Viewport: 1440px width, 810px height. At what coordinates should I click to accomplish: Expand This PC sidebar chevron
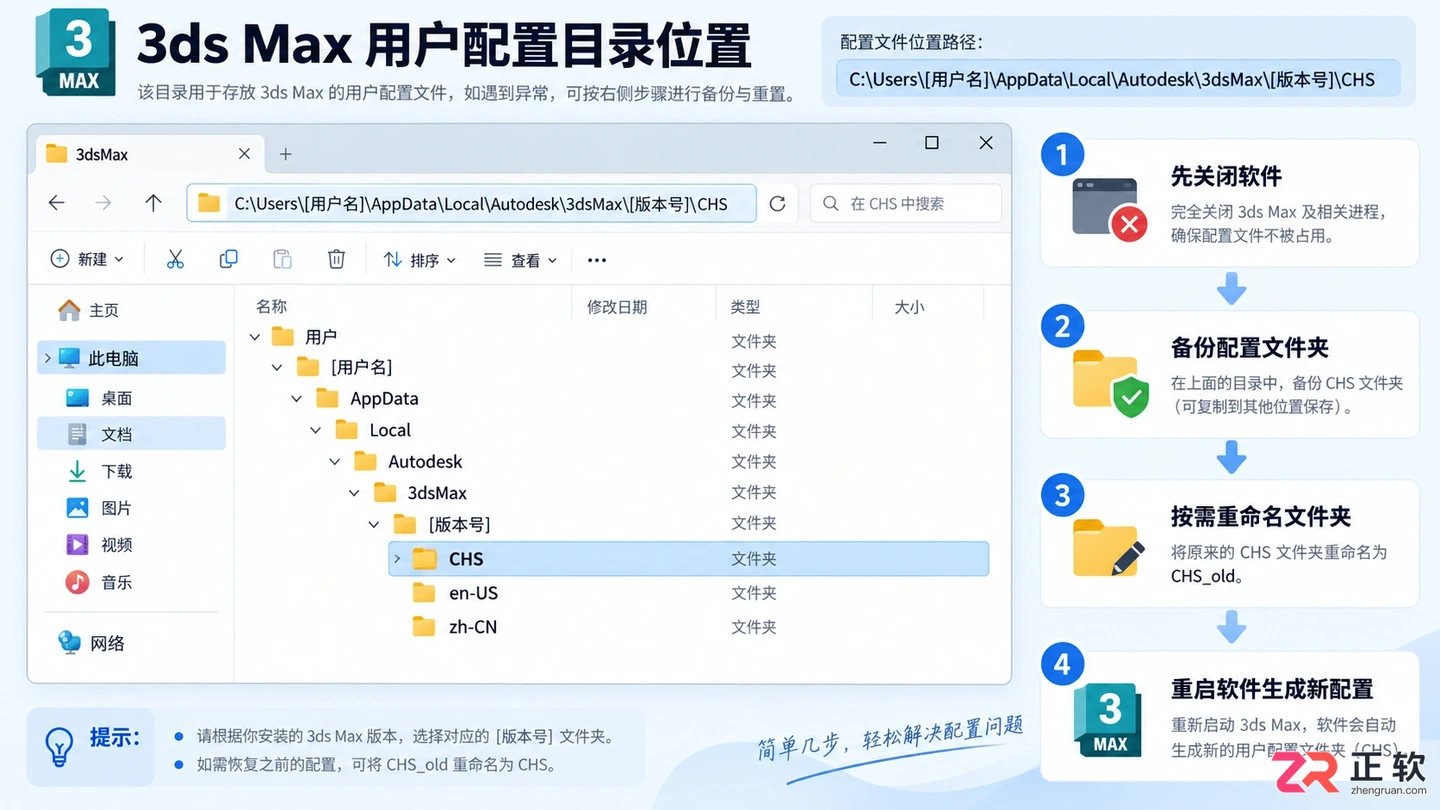coord(47,358)
